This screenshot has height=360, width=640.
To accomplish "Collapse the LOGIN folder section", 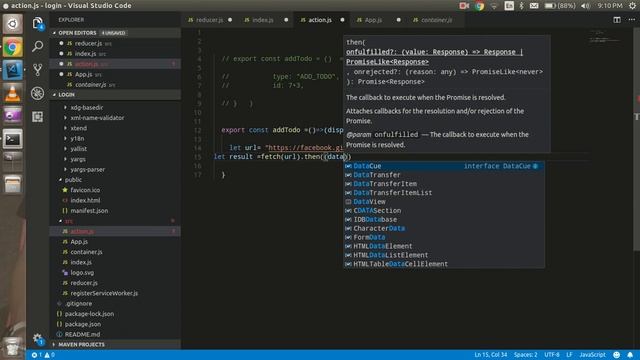I will pyautogui.click(x=66, y=94).
